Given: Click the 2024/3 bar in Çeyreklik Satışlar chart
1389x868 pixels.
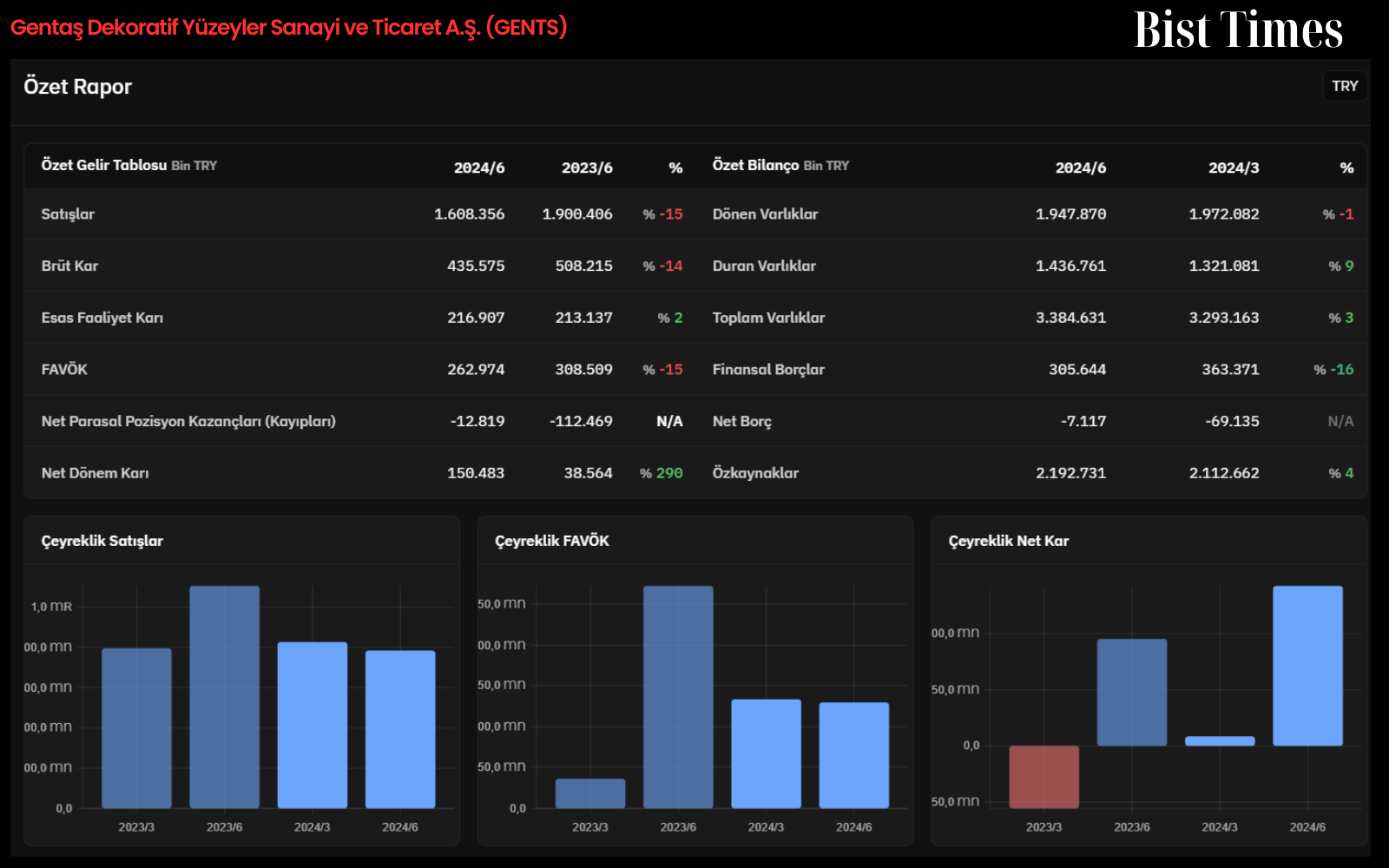Looking at the screenshot, I should point(313,725).
